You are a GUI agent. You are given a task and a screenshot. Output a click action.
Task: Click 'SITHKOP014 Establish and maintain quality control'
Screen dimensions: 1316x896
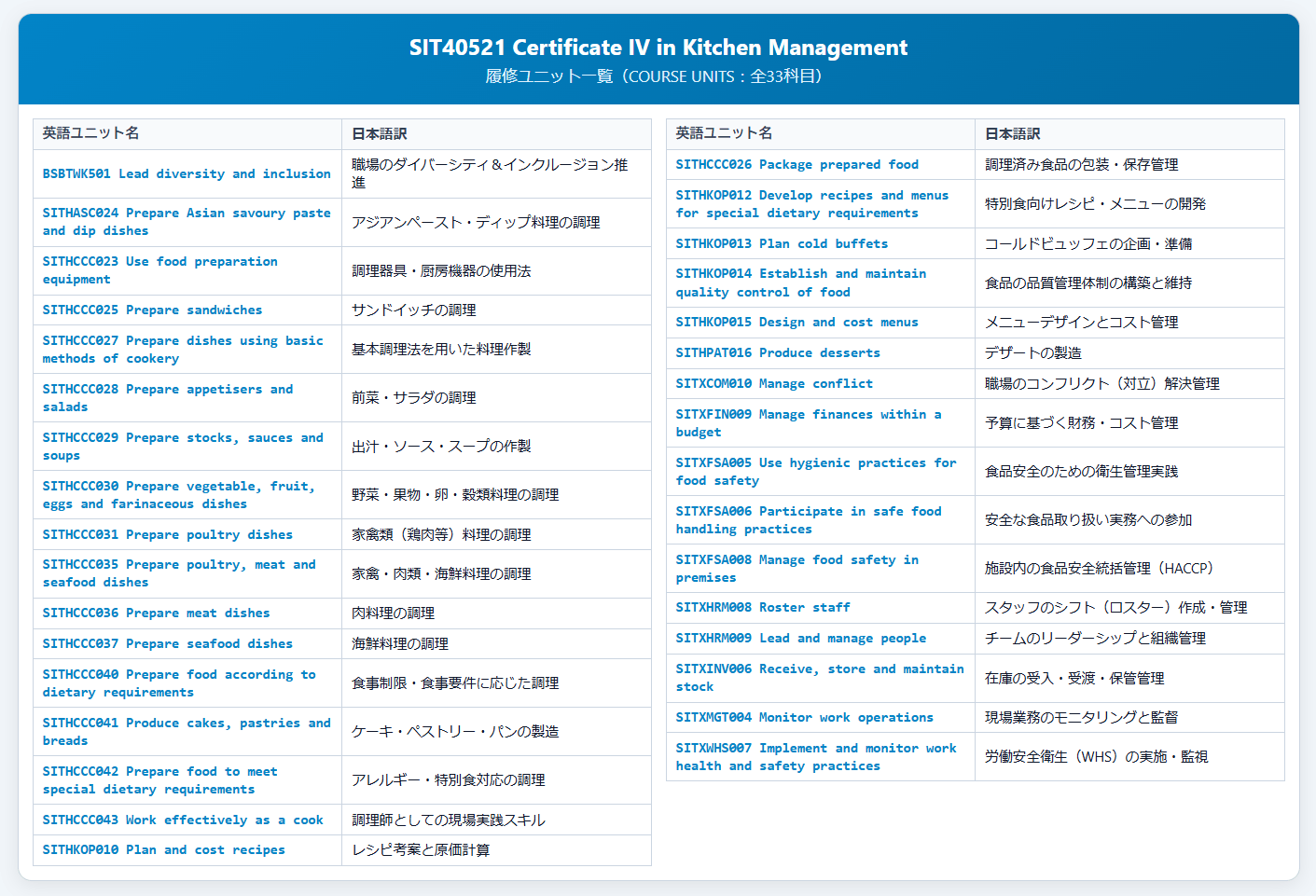click(x=801, y=283)
